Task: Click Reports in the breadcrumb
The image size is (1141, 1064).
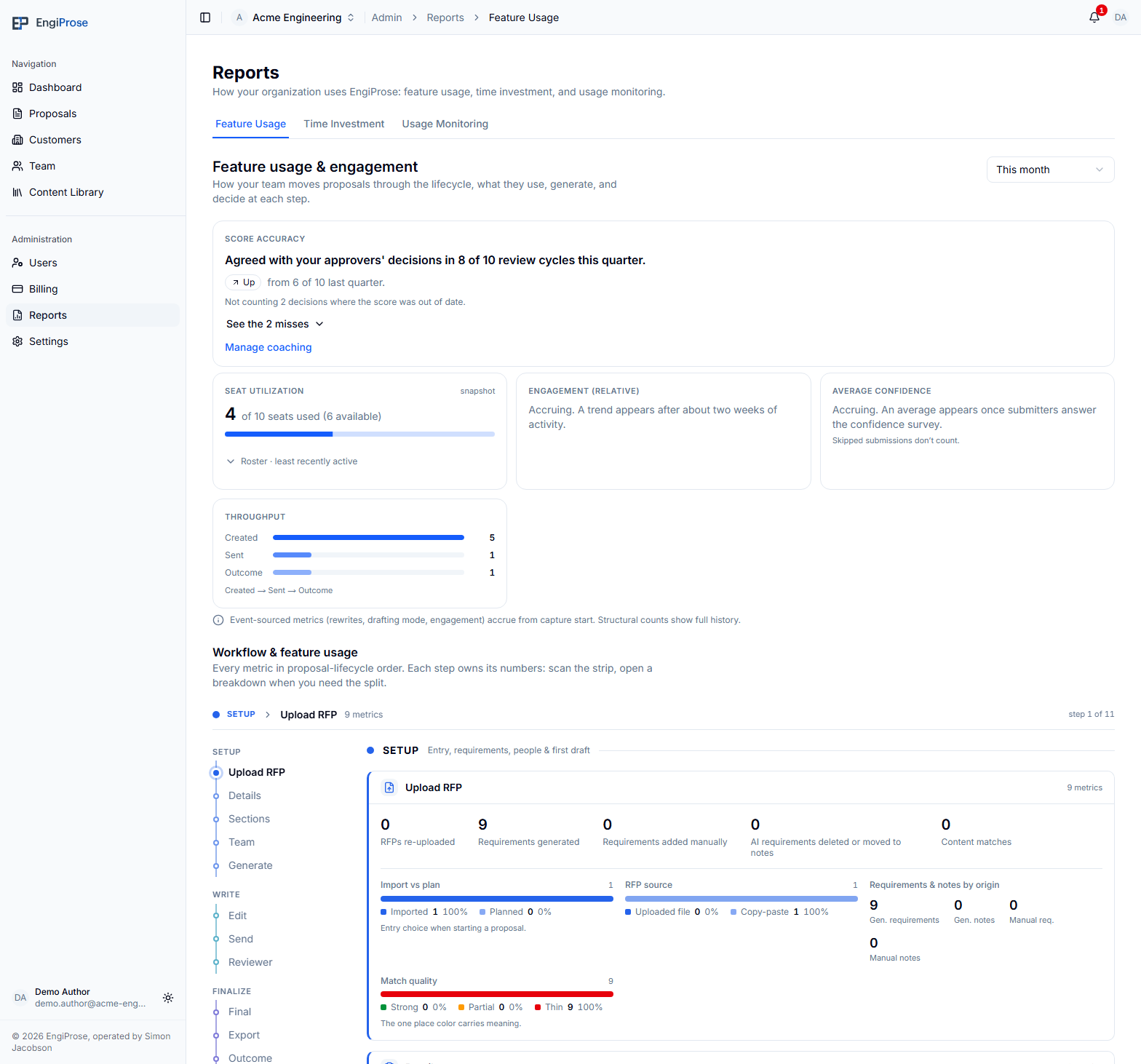Action: coord(445,17)
